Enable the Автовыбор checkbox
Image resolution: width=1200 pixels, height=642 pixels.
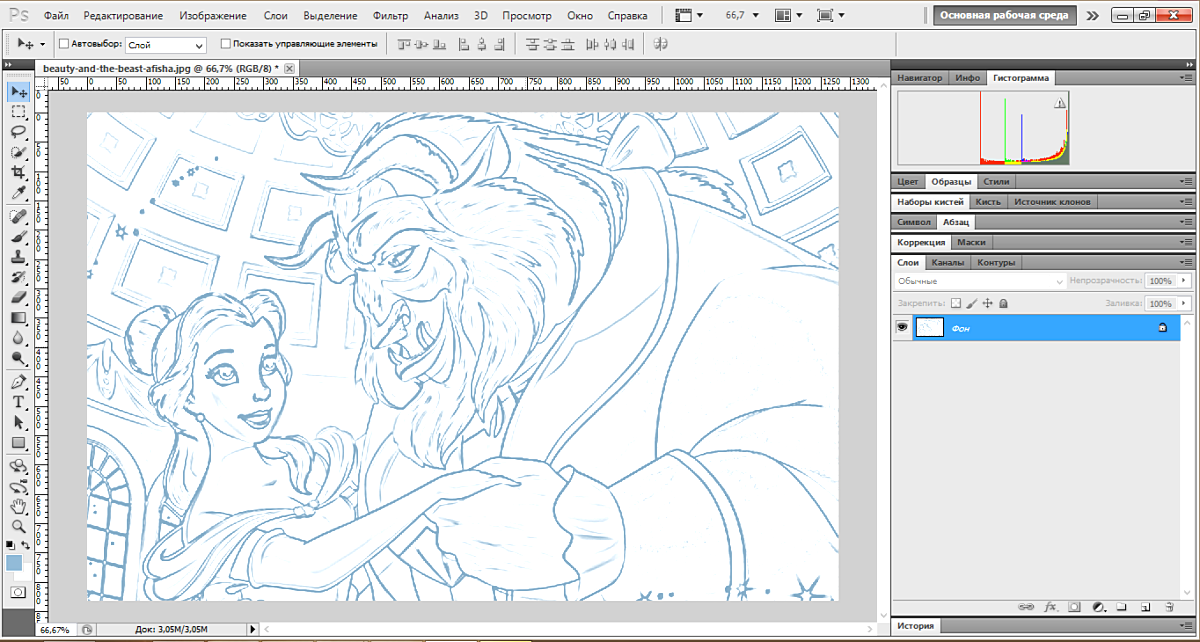pos(65,44)
